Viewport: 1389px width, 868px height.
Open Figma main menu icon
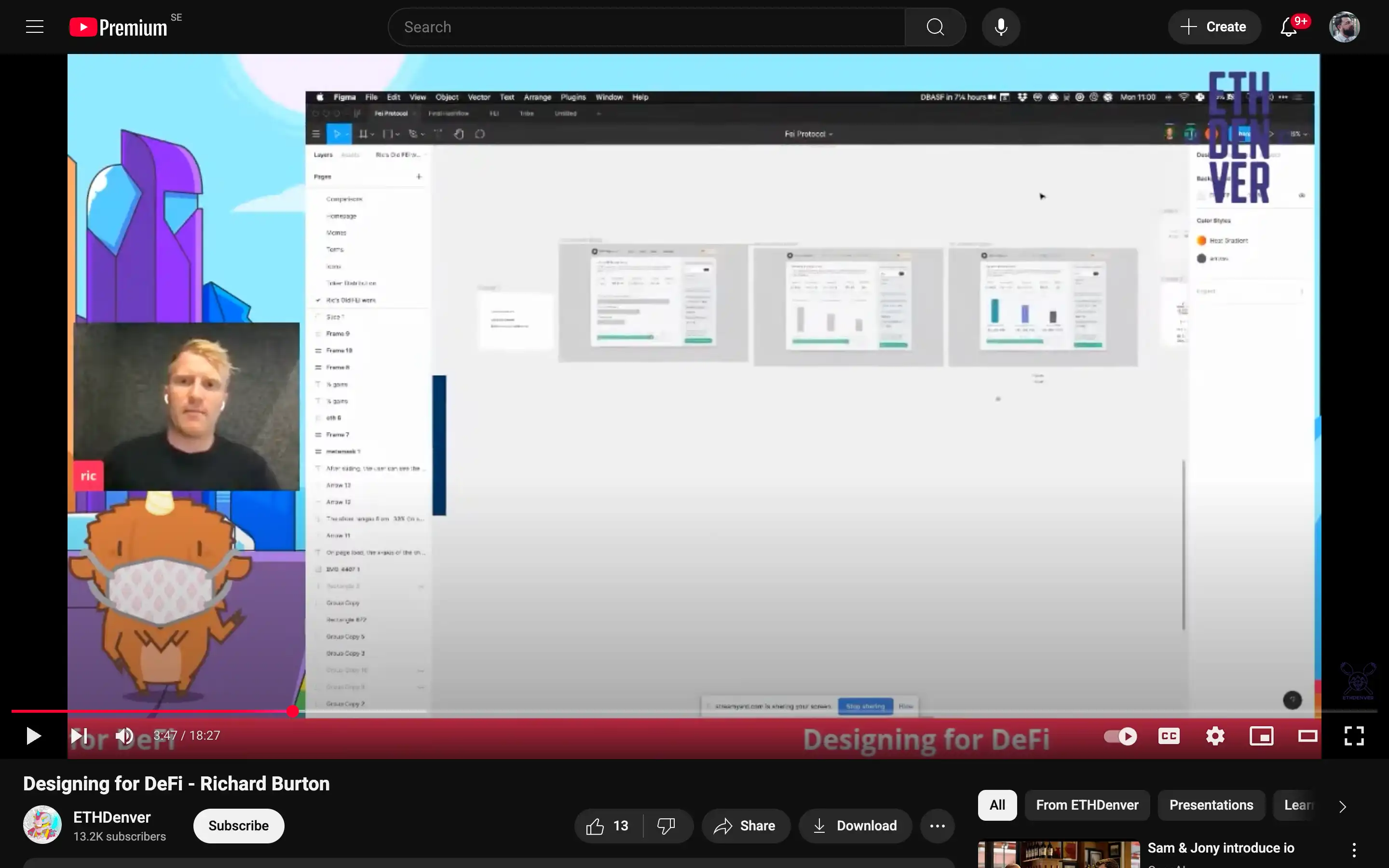point(316,134)
